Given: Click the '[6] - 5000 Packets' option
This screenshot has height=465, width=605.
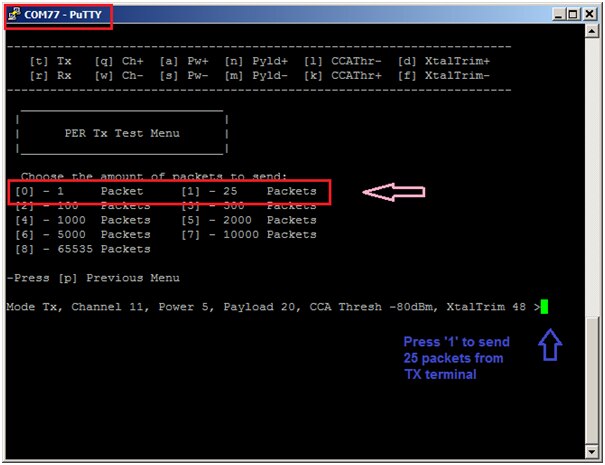Looking at the screenshot, I should click(83, 235).
